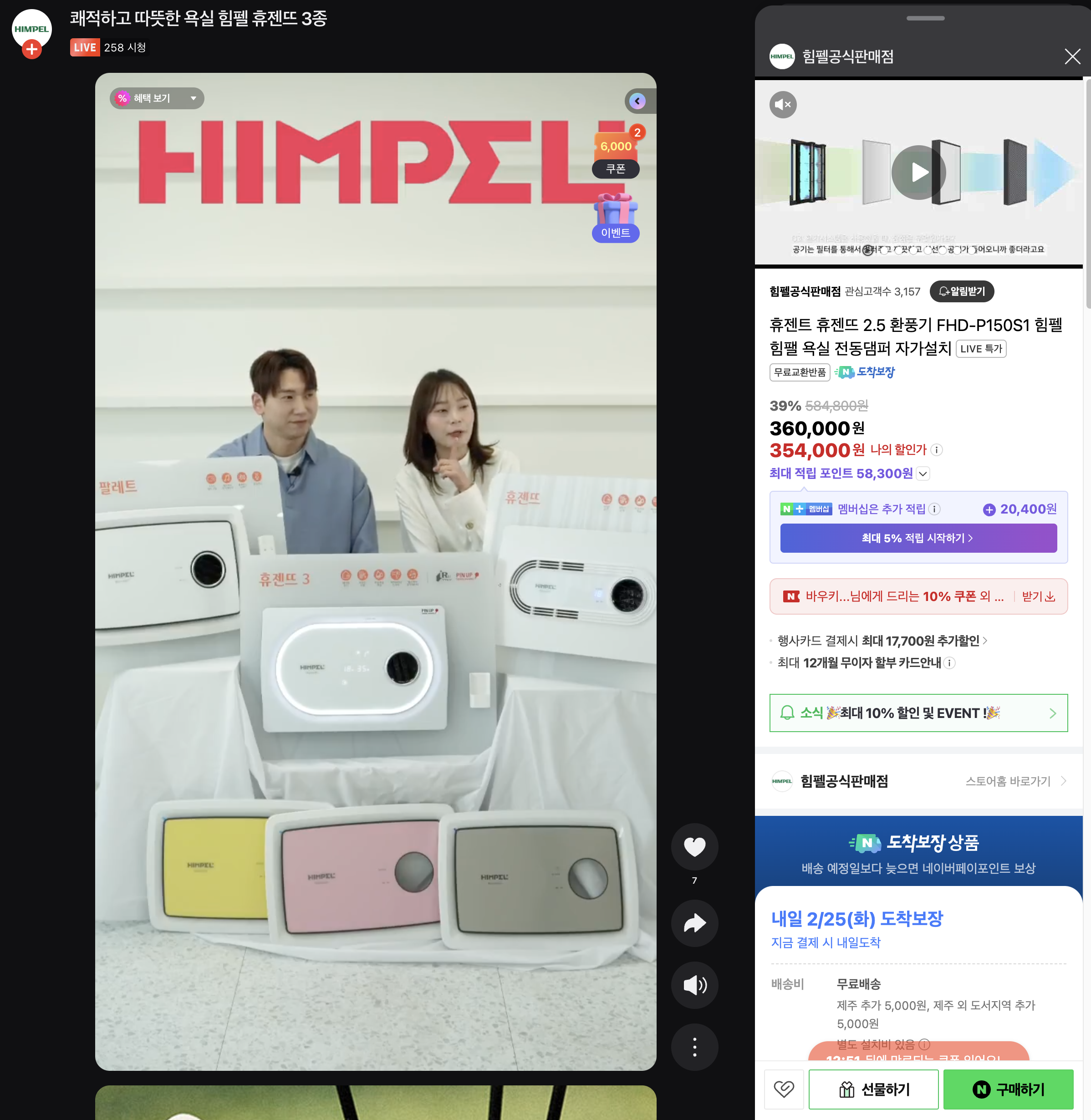Play the filter product video
Viewport: 1091px width, 1120px height.
[918, 172]
